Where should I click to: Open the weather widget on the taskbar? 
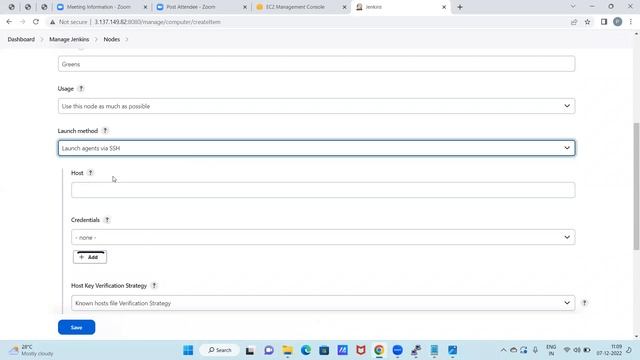pyautogui.click(x=32, y=350)
